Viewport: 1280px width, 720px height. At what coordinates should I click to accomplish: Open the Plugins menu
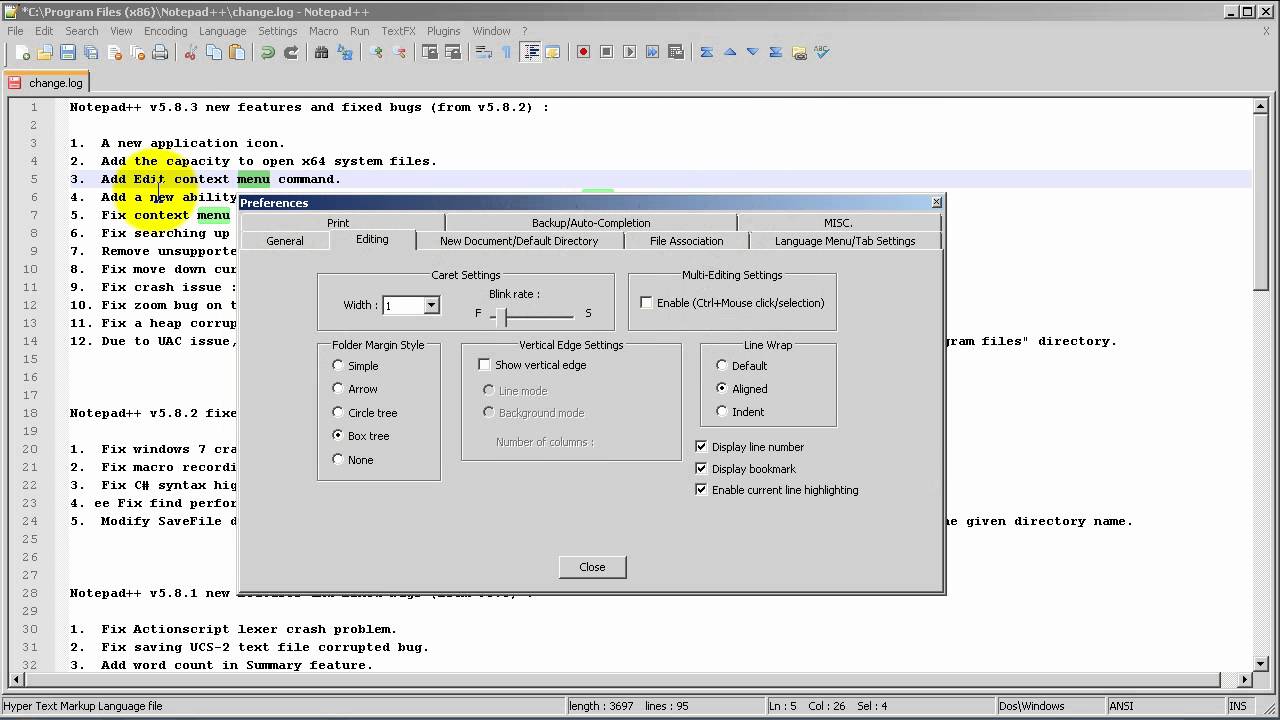[443, 31]
